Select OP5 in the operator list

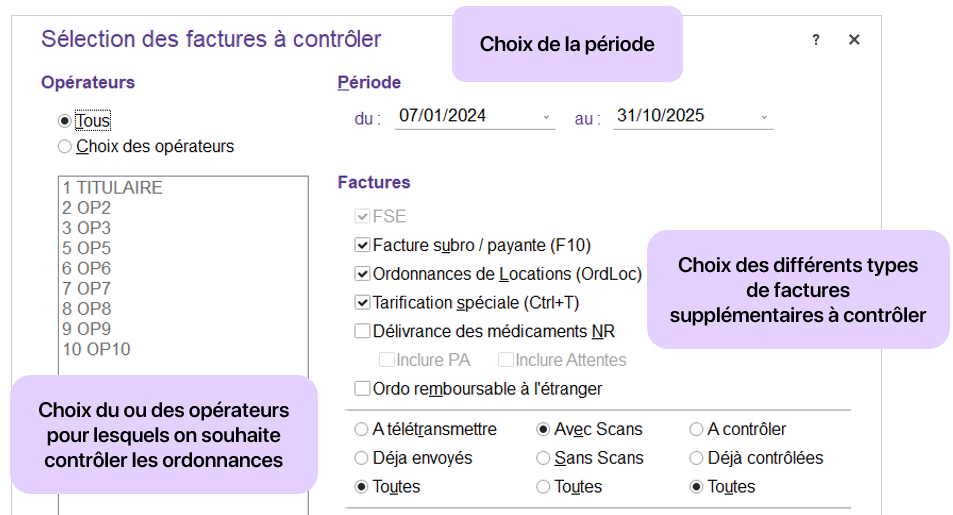click(87, 248)
